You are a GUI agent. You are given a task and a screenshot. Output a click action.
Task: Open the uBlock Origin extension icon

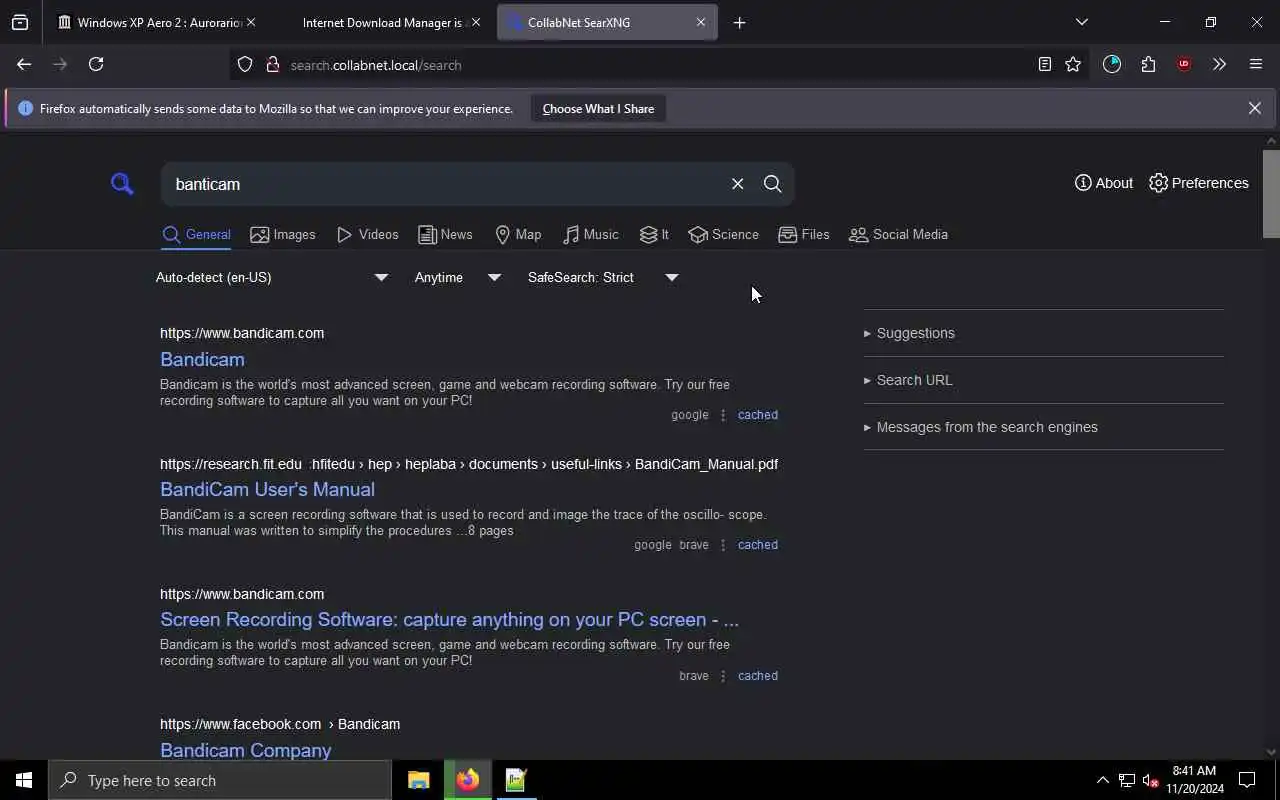(x=1184, y=64)
